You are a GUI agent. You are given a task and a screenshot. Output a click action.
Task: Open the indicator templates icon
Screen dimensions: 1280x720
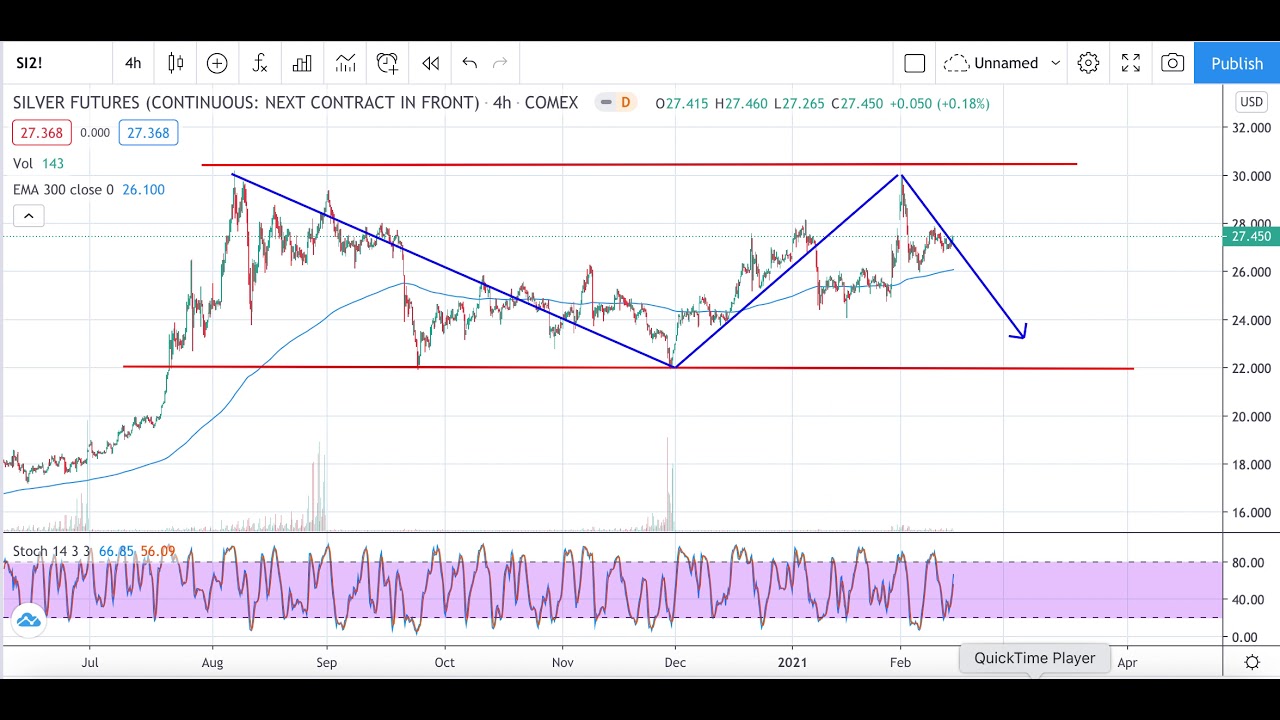pos(345,63)
